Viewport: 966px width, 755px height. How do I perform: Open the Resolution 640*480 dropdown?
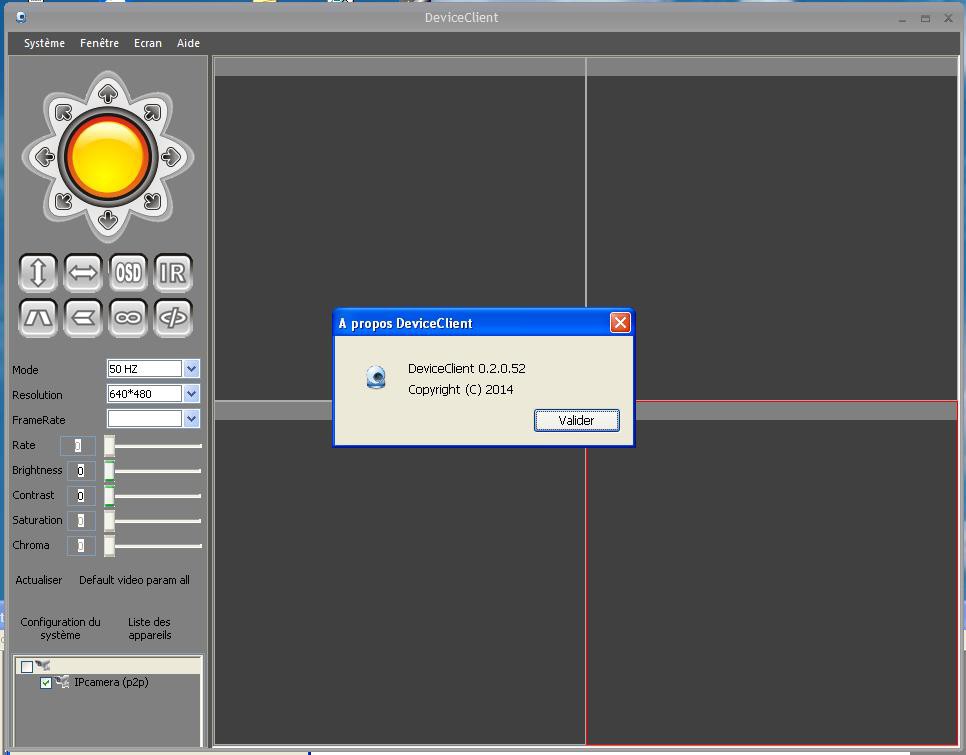[192, 394]
